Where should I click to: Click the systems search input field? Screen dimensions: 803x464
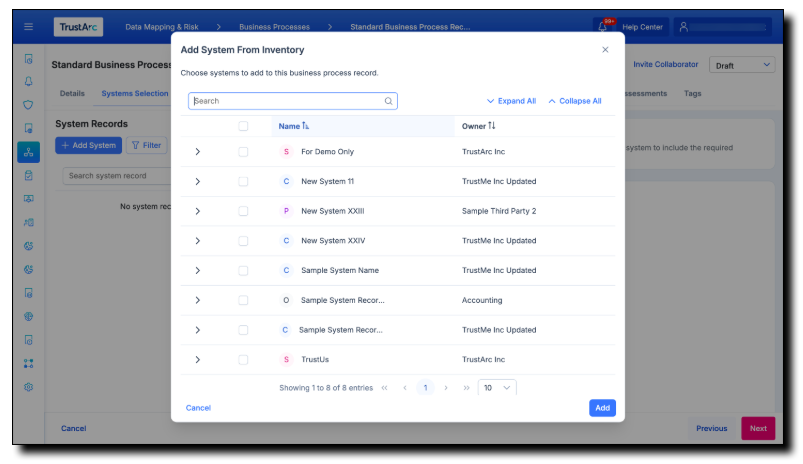(285, 101)
